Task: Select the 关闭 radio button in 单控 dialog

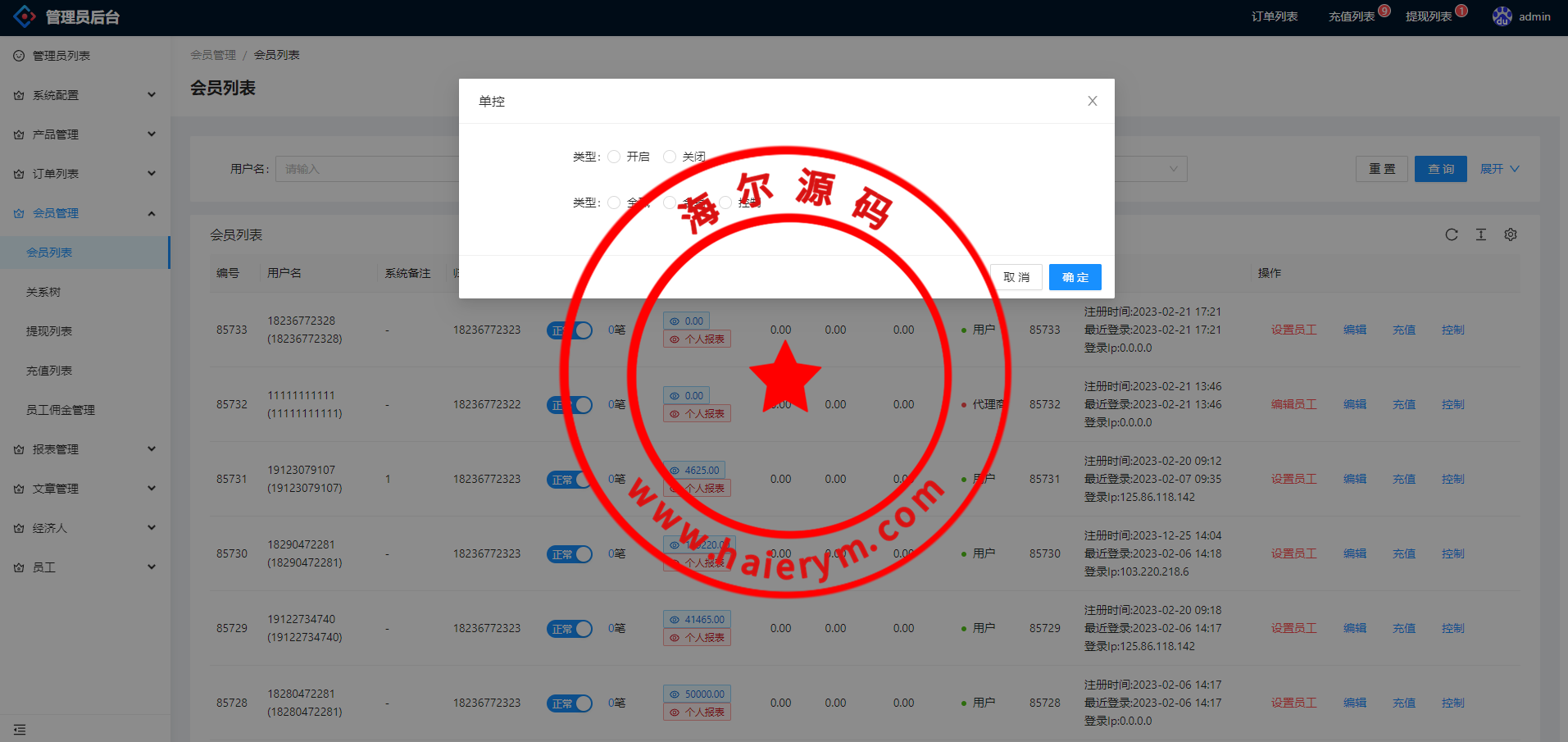Action: pos(670,156)
